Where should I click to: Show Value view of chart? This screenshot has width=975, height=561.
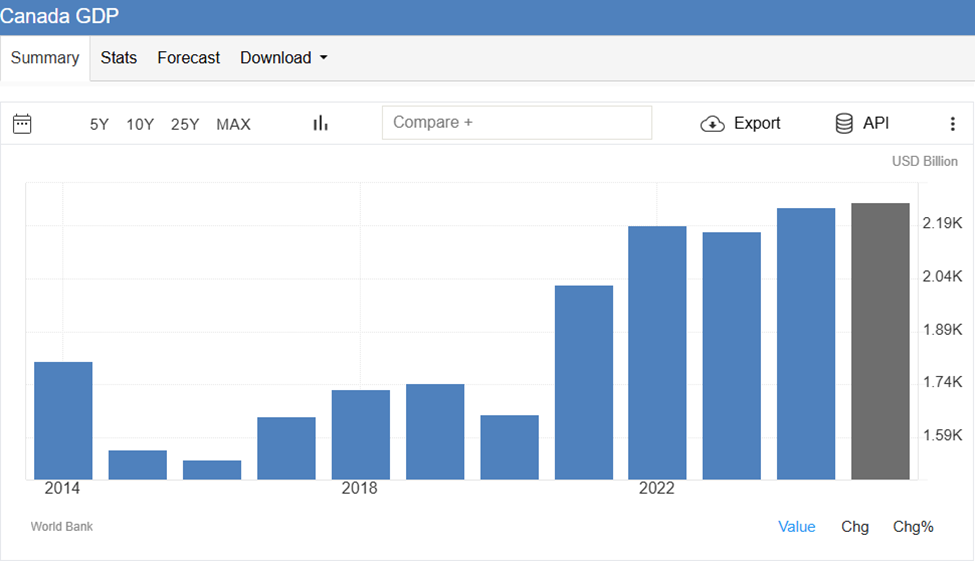point(796,527)
